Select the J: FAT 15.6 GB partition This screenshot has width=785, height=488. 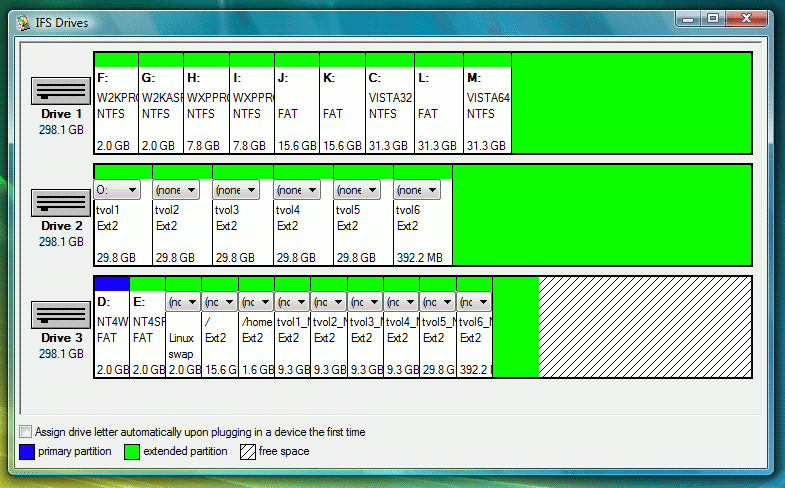click(x=297, y=110)
